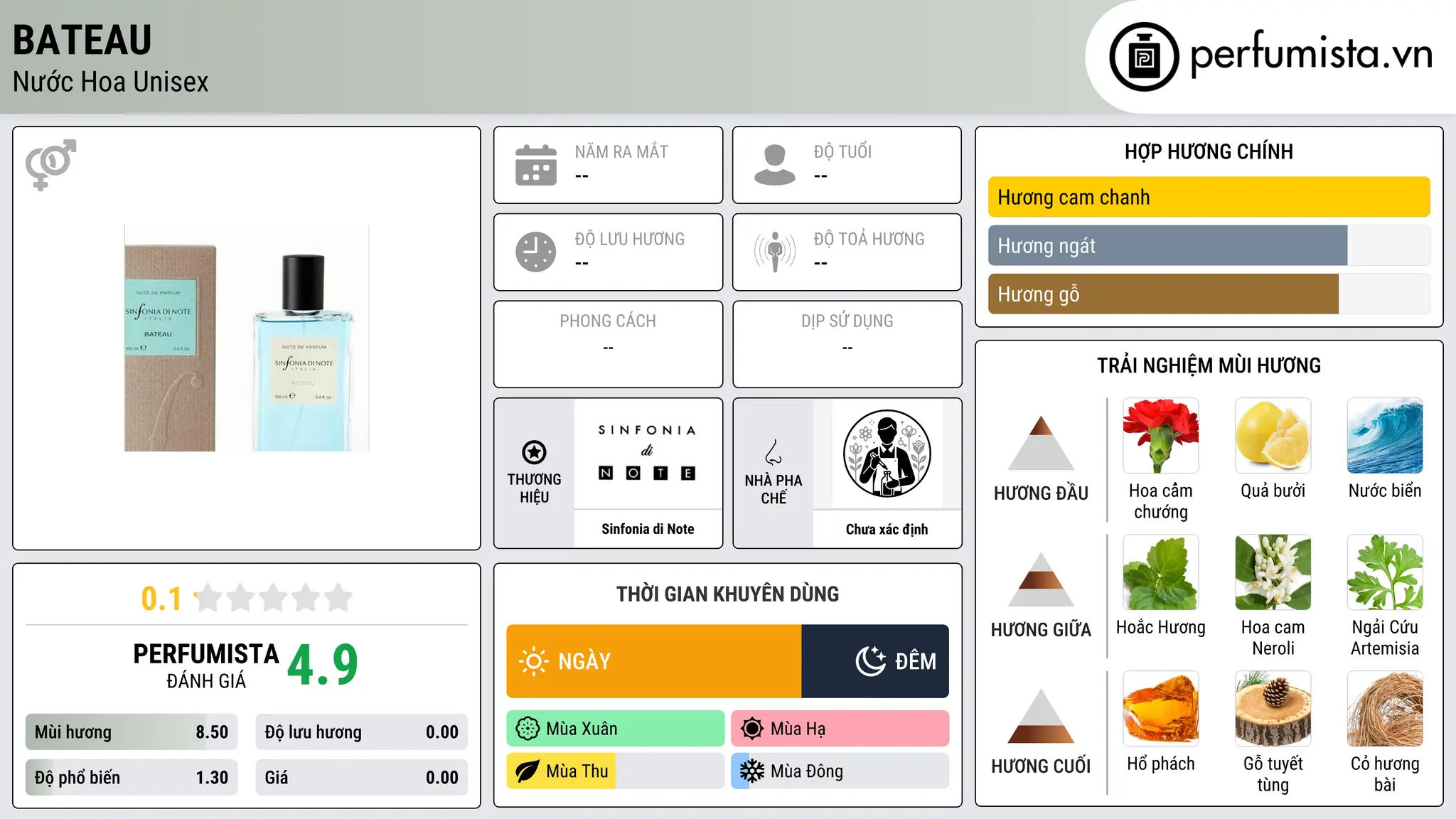Click the nose perfumer icon
This screenshot has width=1456, height=819.
tap(773, 452)
